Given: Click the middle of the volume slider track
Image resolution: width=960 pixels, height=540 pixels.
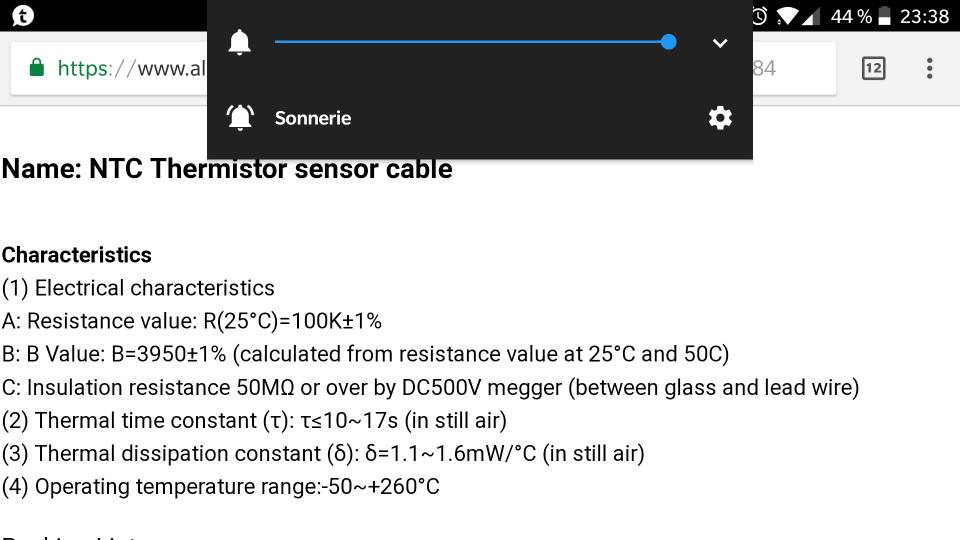Looking at the screenshot, I should click(x=471, y=42).
